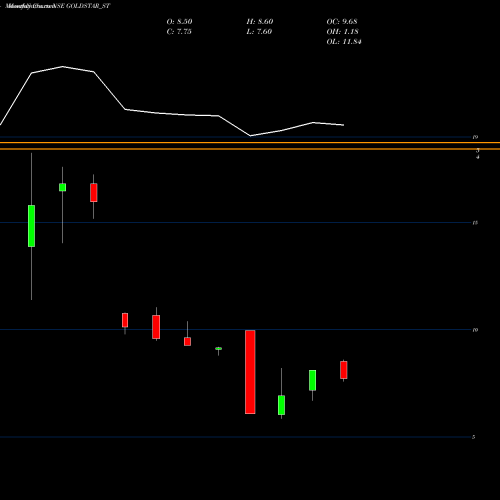The height and width of the screenshot is (500, 500).
Task: Select the tallest green candle with long wicks
Action: click(31, 226)
